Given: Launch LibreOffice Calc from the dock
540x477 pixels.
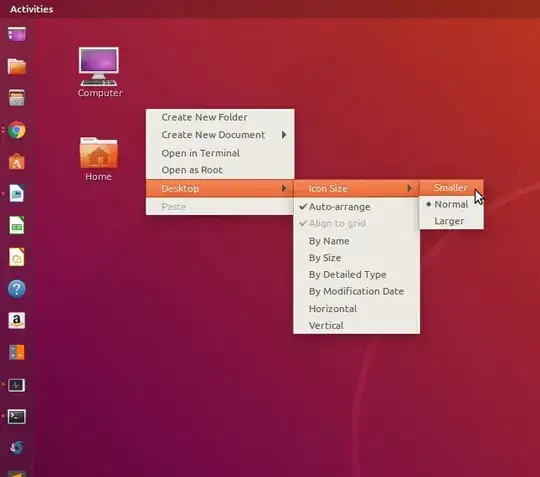Looking at the screenshot, I should pyautogui.click(x=17, y=225).
